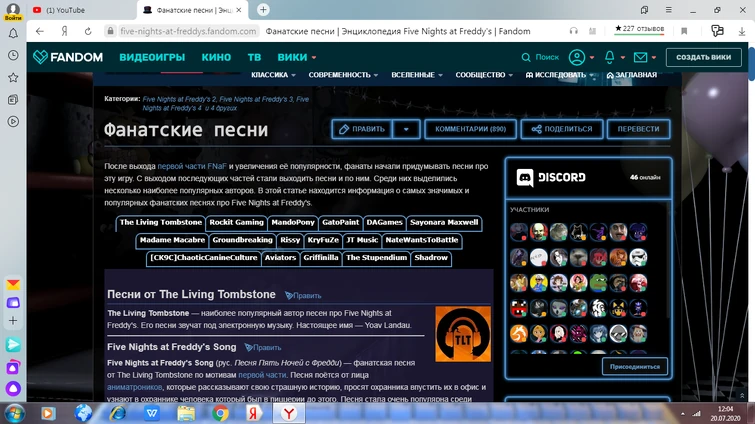755x424 pixels.
Task: Click the Fandom search magnifier icon
Action: [x=526, y=57]
